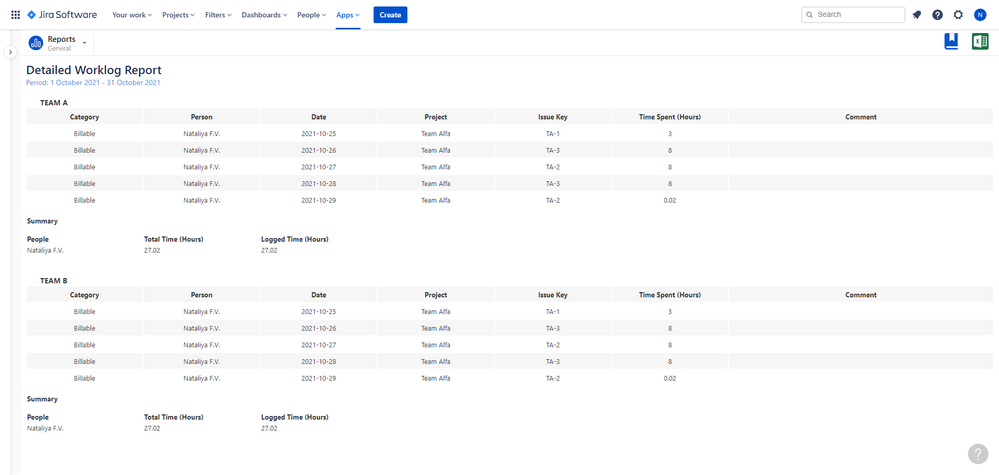999x475 pixels.
Task: Open the Filters dropdown menu
Action: pyautogui.click(x=219, y=15)
